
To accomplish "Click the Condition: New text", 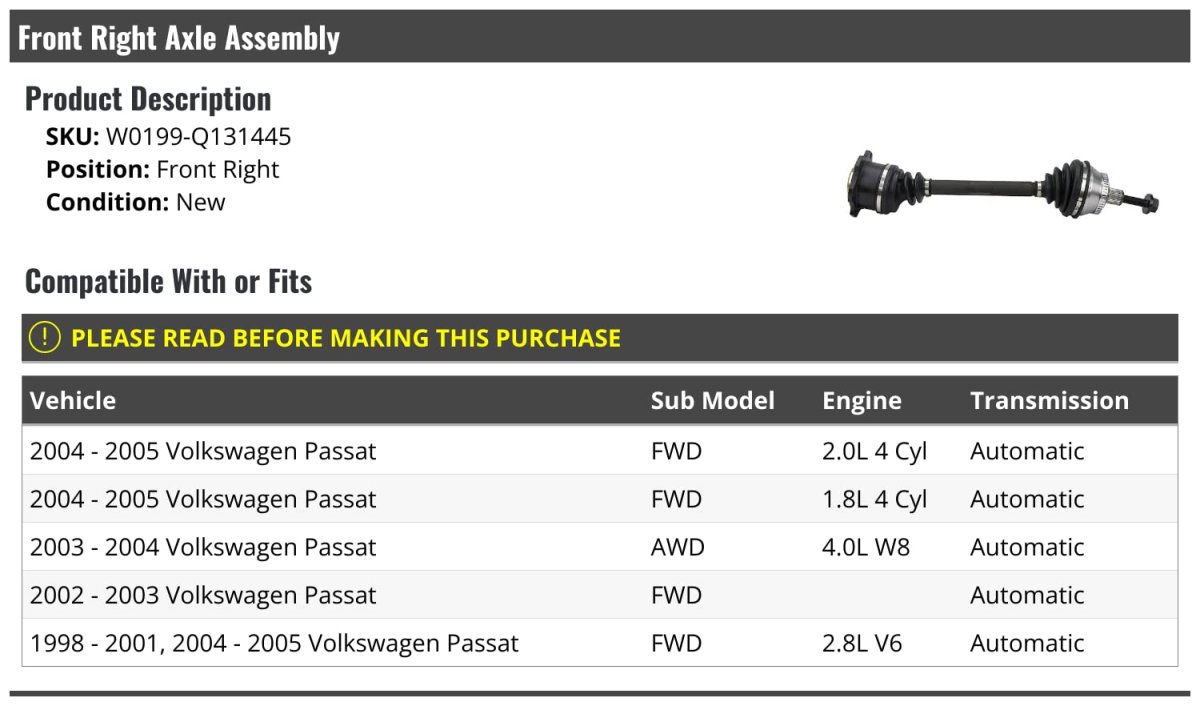I will (x=136, y=202).
